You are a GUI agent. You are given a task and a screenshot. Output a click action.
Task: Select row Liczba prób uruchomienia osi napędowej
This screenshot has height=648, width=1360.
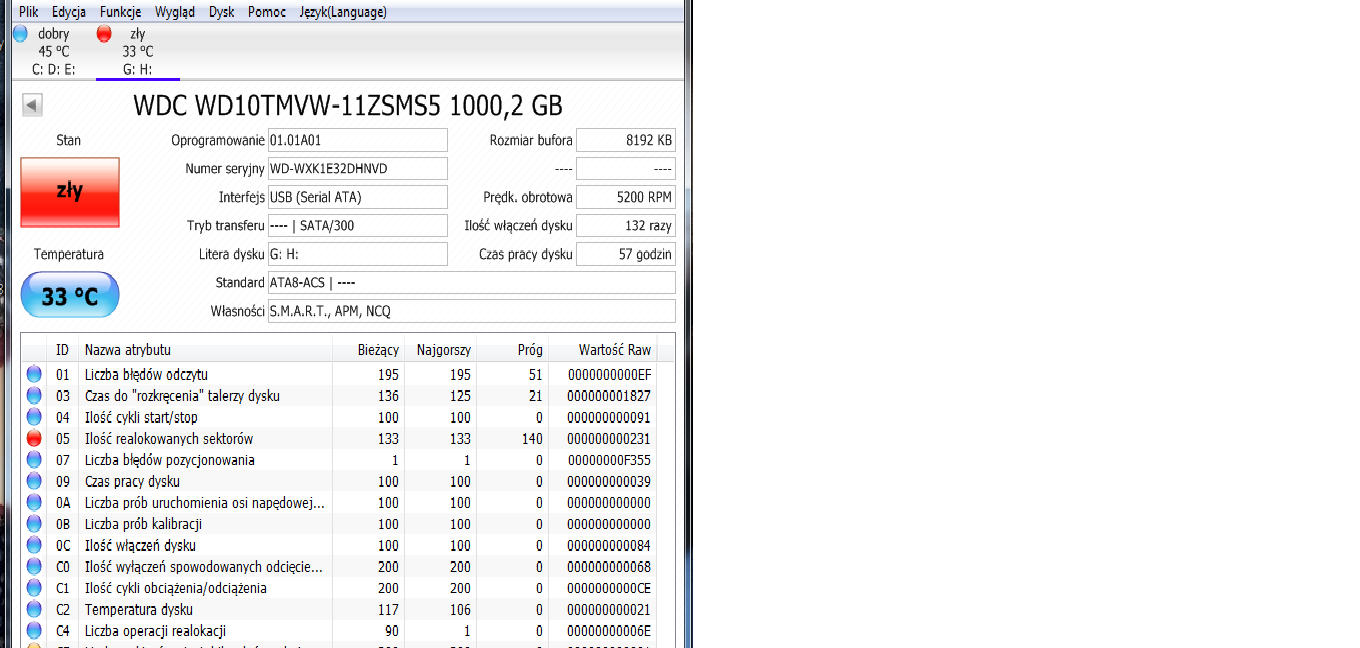[x=339, y=503]
